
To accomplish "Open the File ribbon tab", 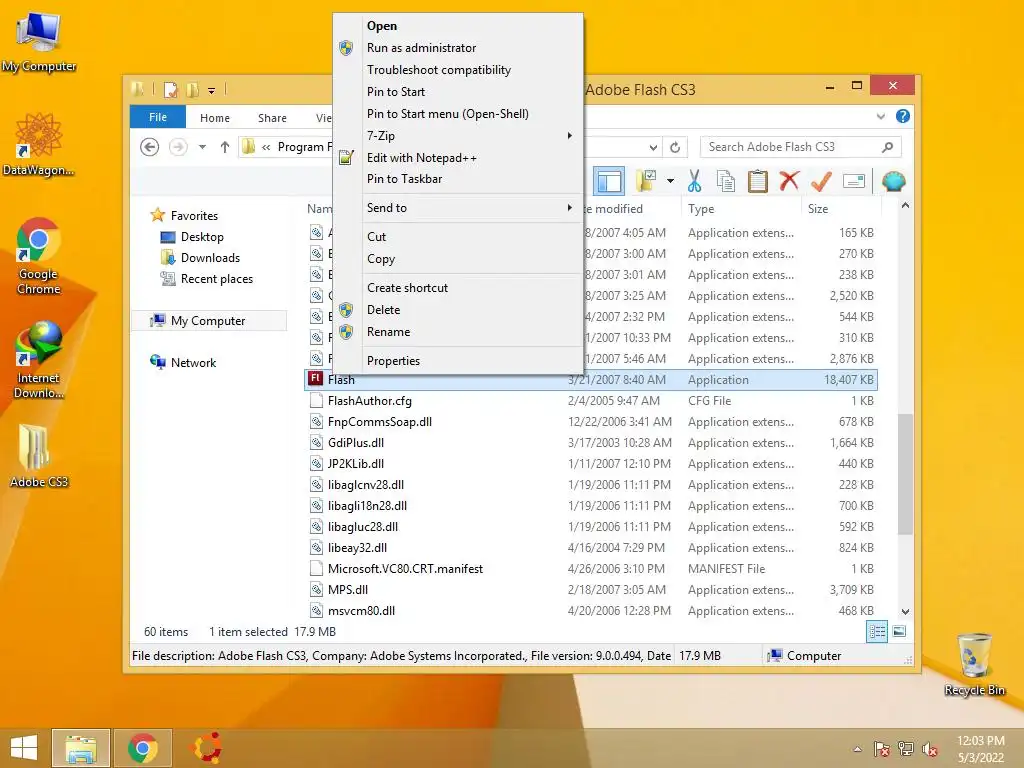I will [x=157, y=117].
